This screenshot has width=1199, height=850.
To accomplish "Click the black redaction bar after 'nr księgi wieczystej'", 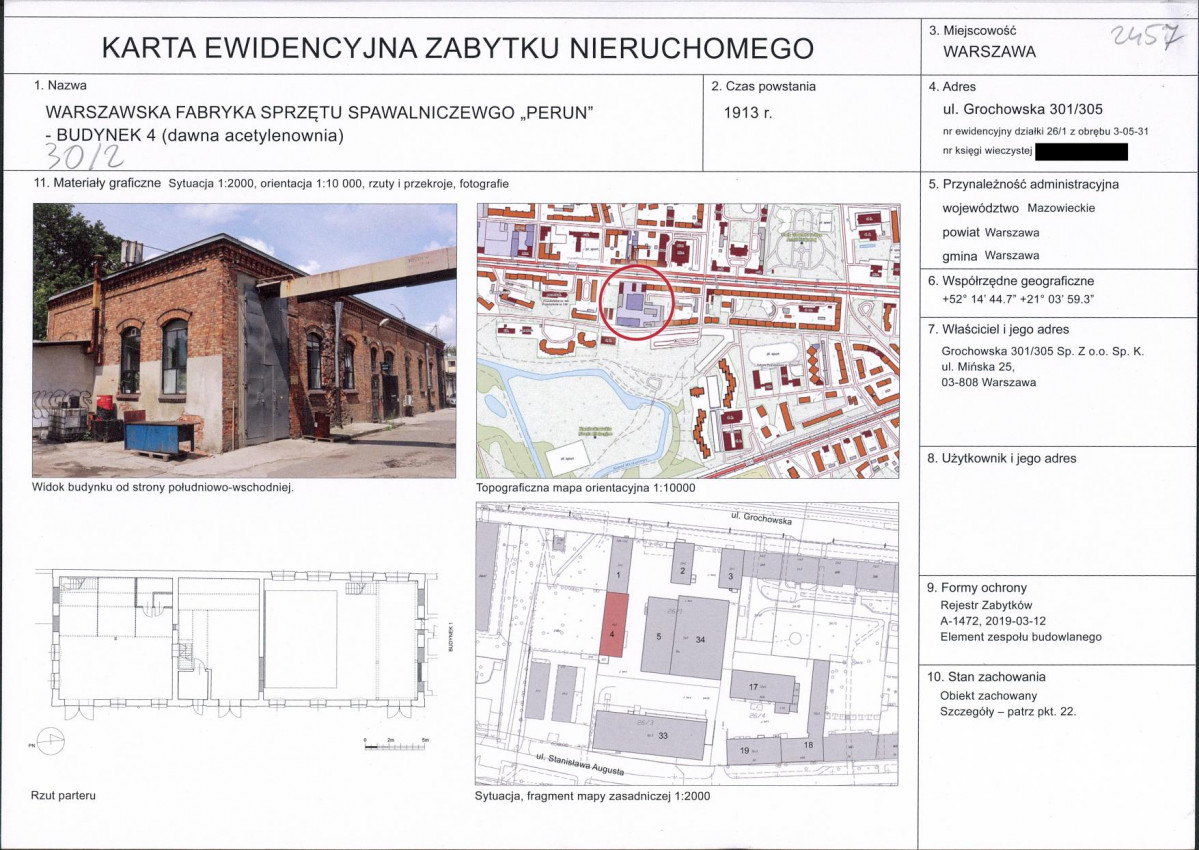I will 1081,151.
